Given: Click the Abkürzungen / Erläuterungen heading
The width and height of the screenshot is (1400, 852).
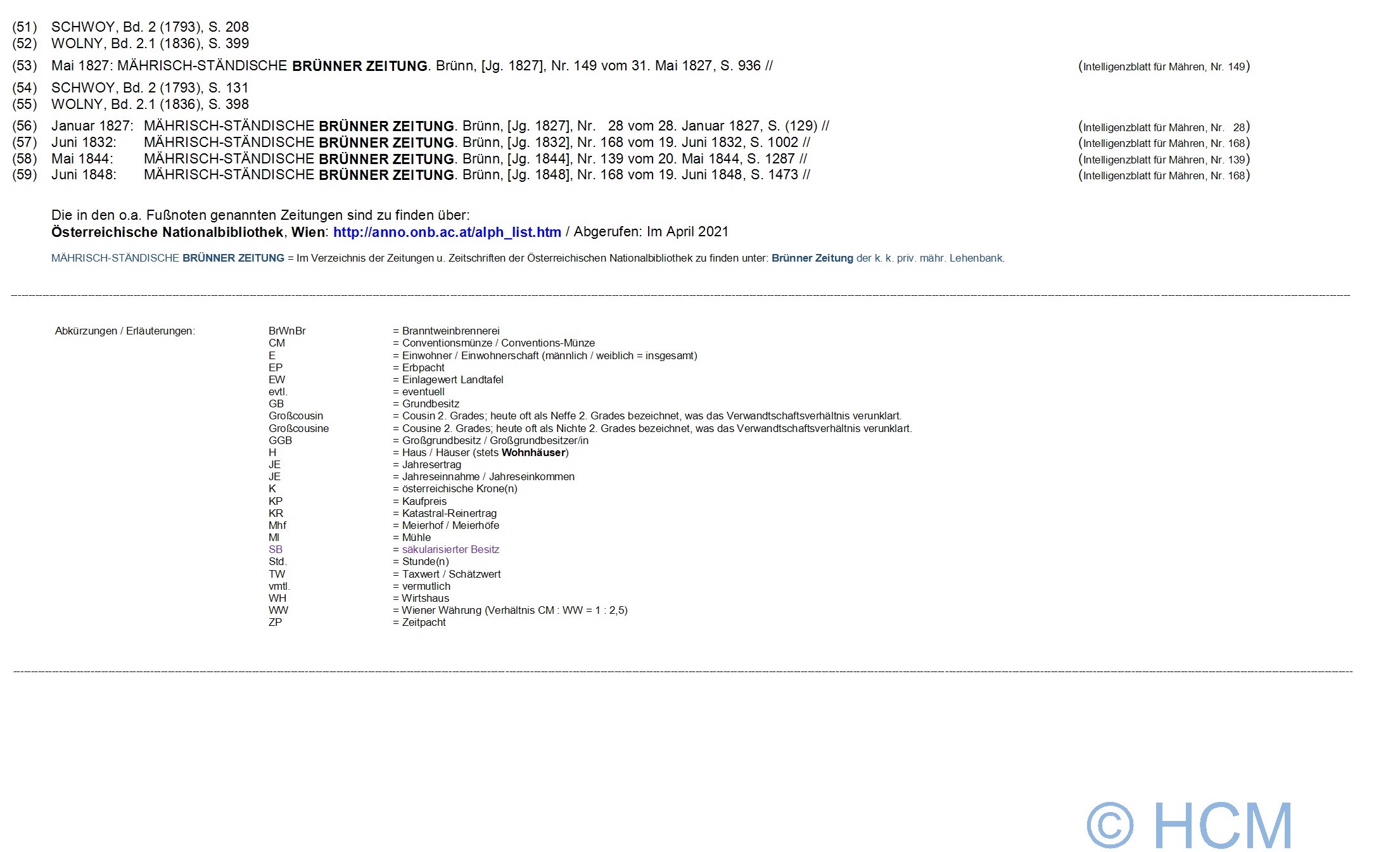Looking at the screenshot, I should tap(125, 331).
